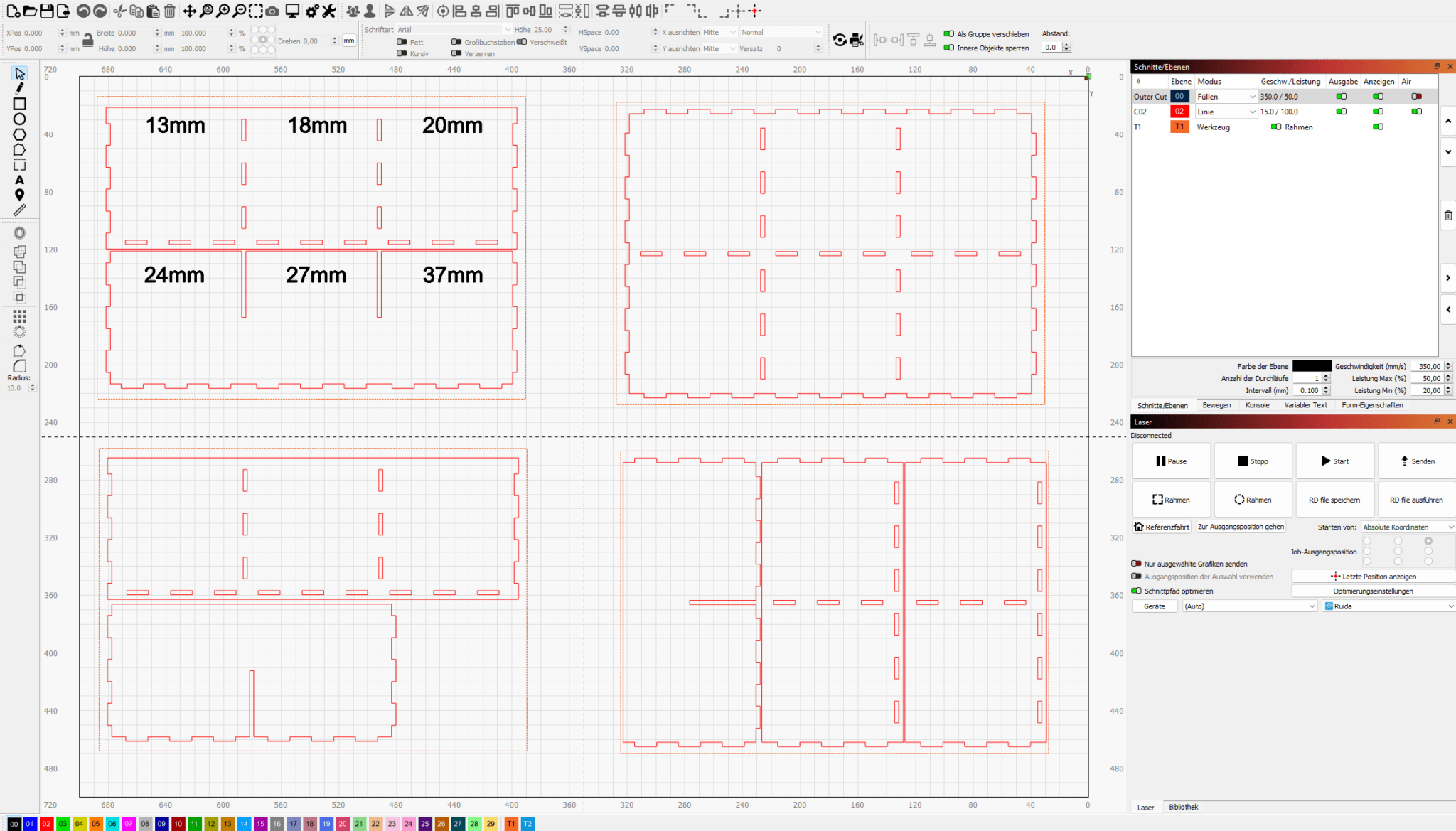The height and width of the screenshot is (831, 1456).
Task: Select the arrow selection tool
Action: 20,73
